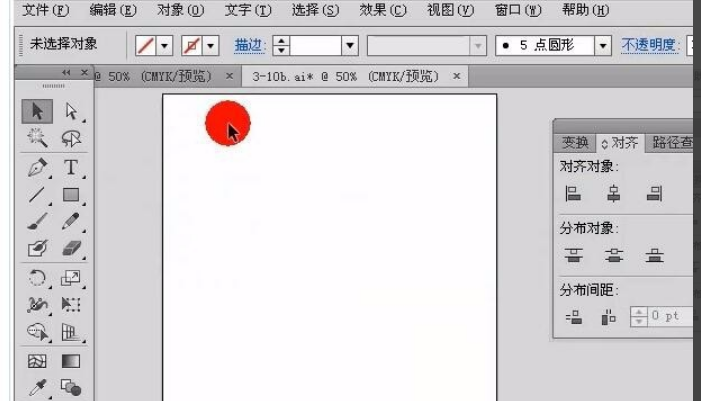Open the 视图(V) menu
701x401 pixels.
pos(451,10)
